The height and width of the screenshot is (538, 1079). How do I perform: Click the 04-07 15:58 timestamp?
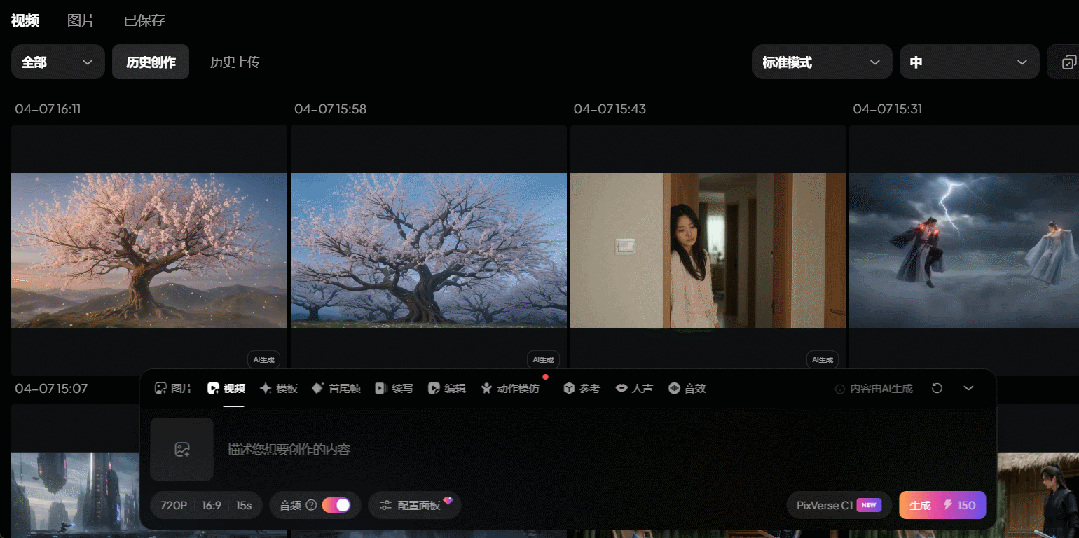click(x=330, y=109)
